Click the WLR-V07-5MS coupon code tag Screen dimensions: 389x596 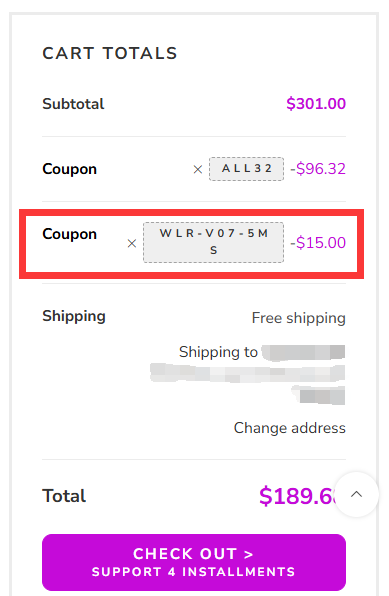click(x=213, y=242)
